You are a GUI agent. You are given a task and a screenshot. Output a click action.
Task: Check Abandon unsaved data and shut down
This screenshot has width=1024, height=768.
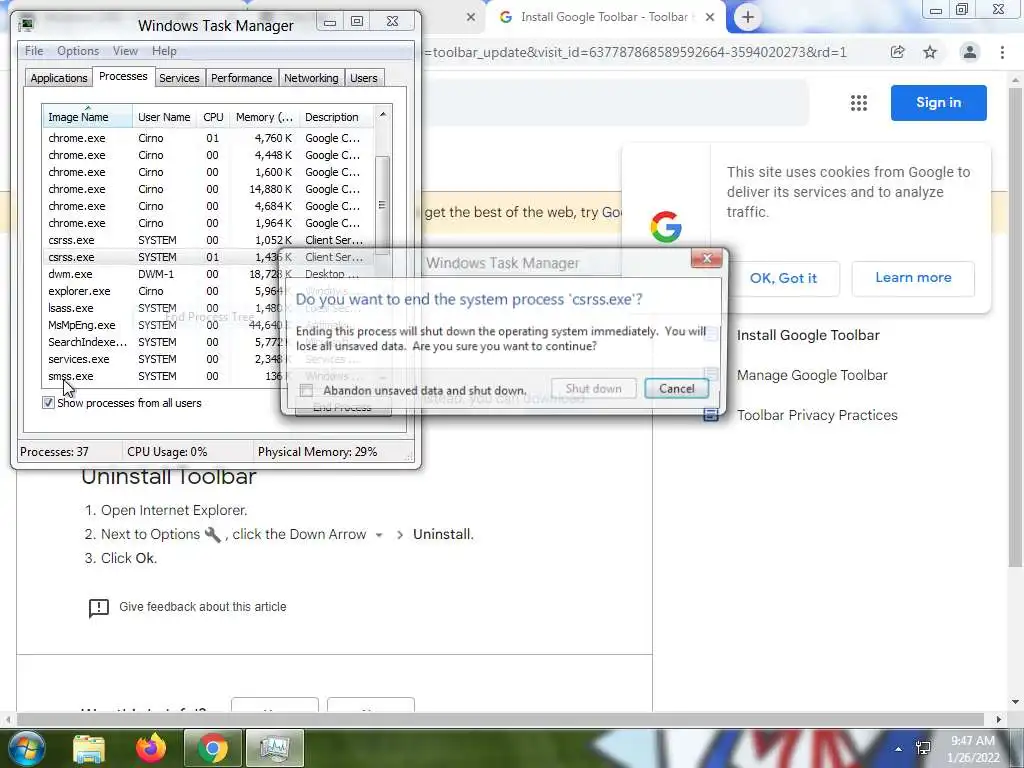tap(306, 391)
